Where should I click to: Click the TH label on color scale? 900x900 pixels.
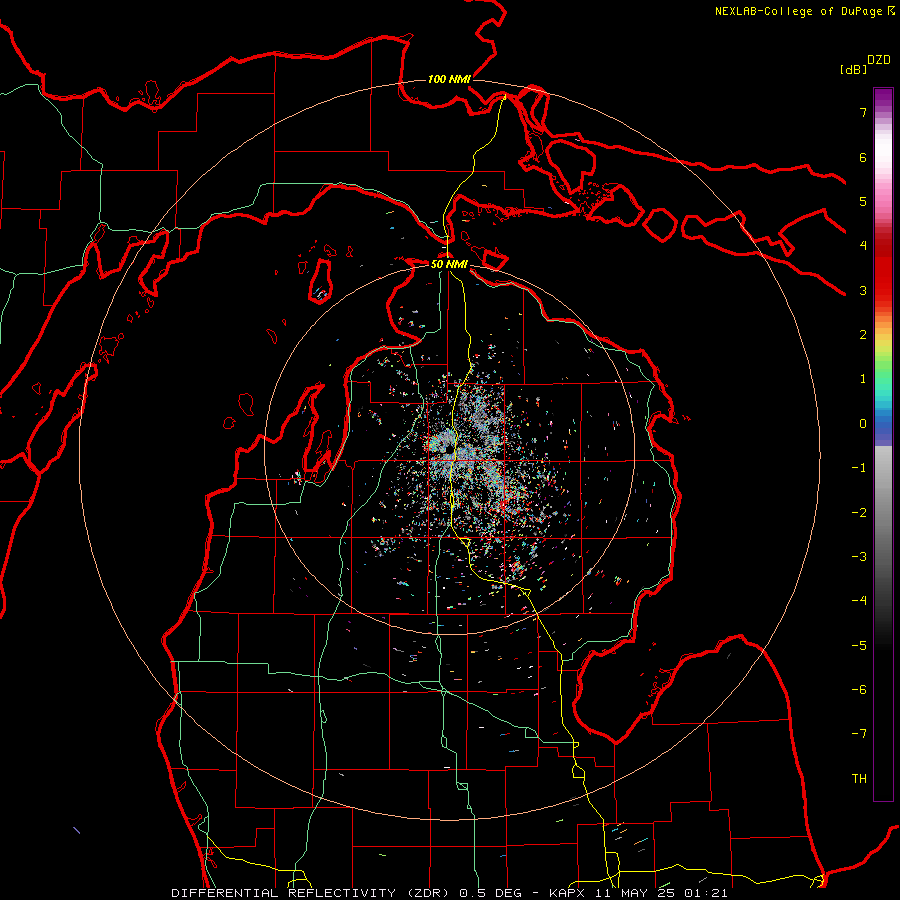[859, 778]
